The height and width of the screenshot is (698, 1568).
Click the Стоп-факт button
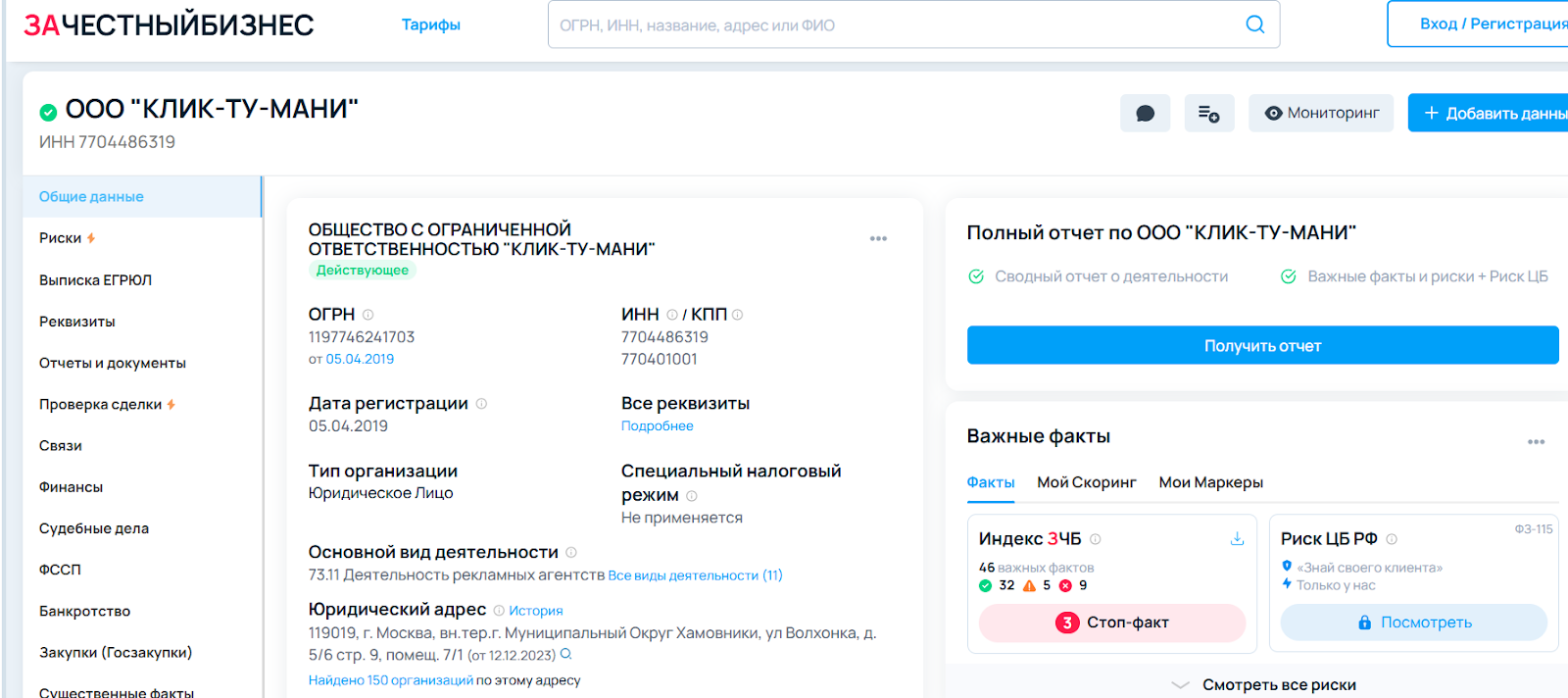1111,623
